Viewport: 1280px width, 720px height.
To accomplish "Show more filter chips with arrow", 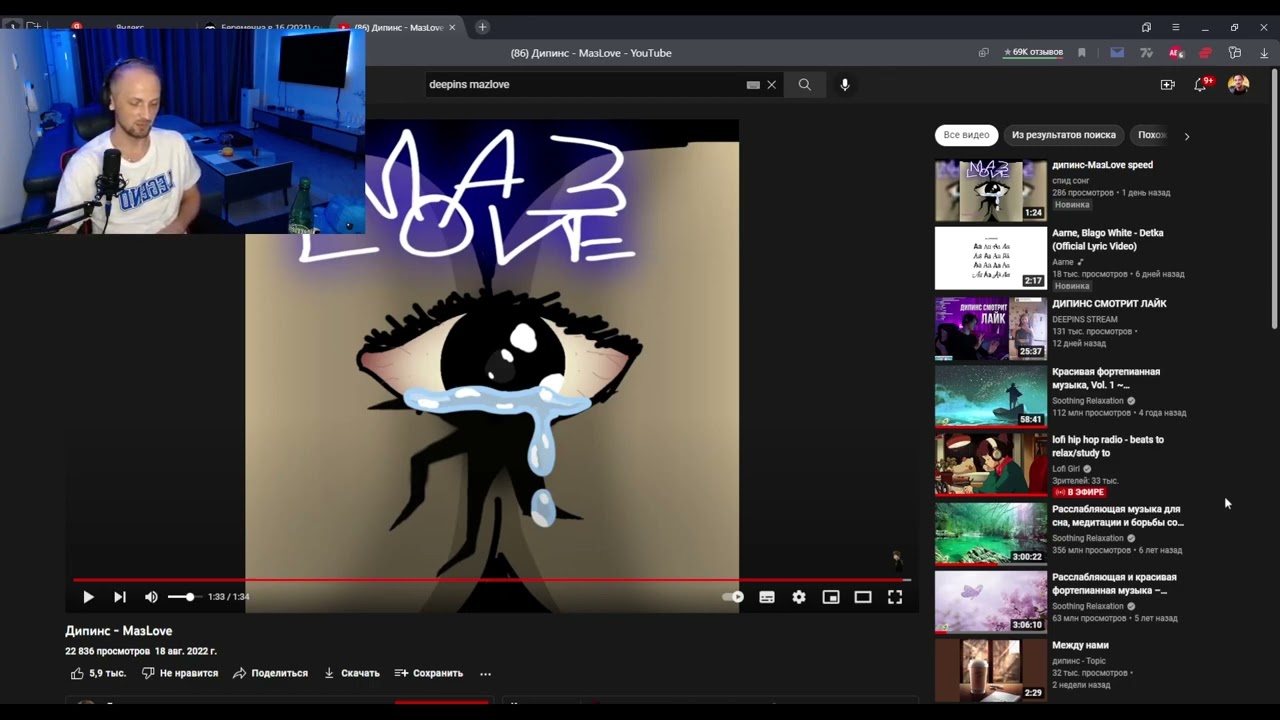I will (x=1187, y=136).
